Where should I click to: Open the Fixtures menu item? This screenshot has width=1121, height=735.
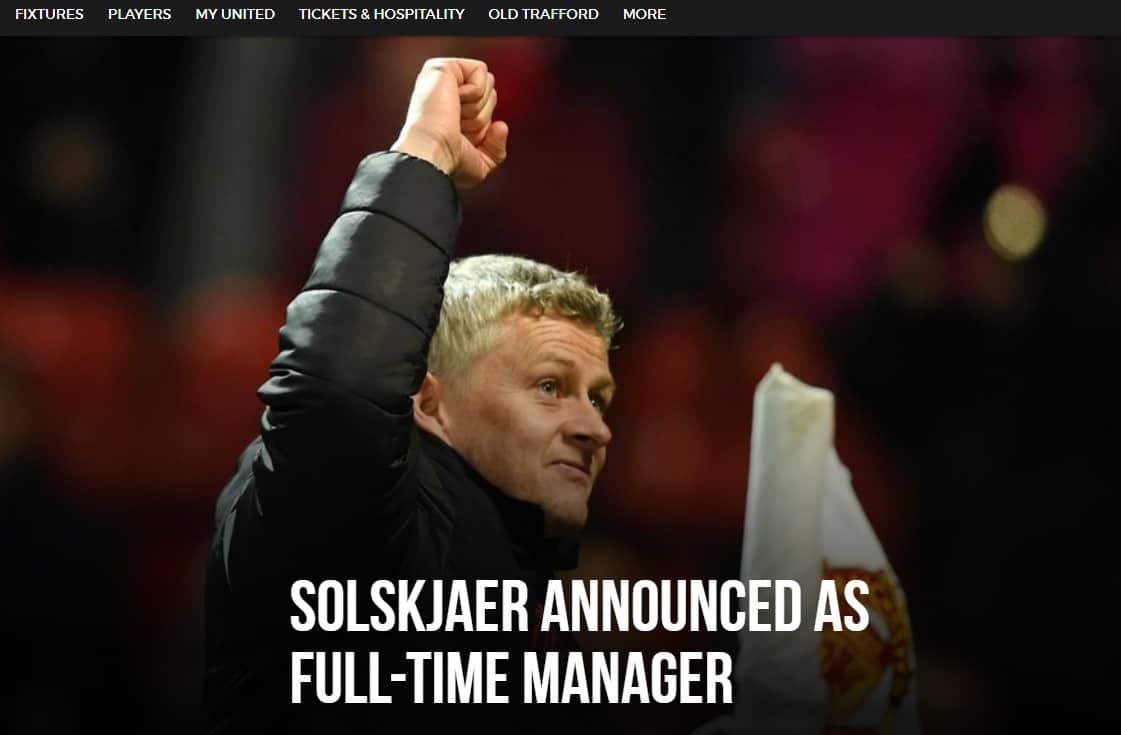coord(49,14)
